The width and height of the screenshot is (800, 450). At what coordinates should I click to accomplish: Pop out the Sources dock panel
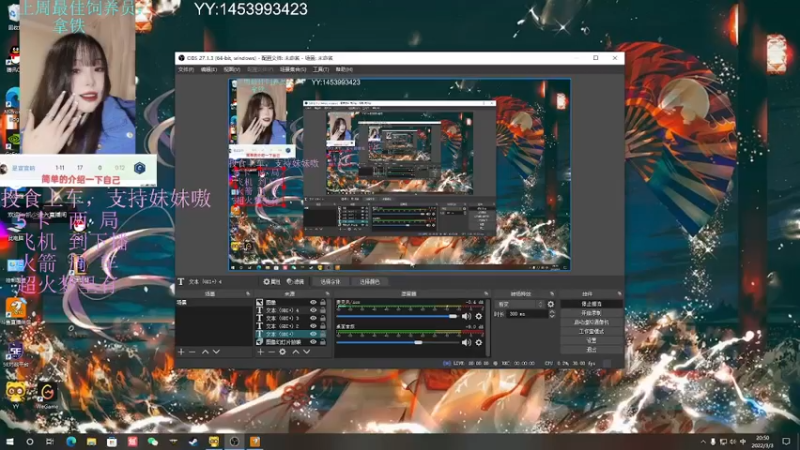coord(327,294)
